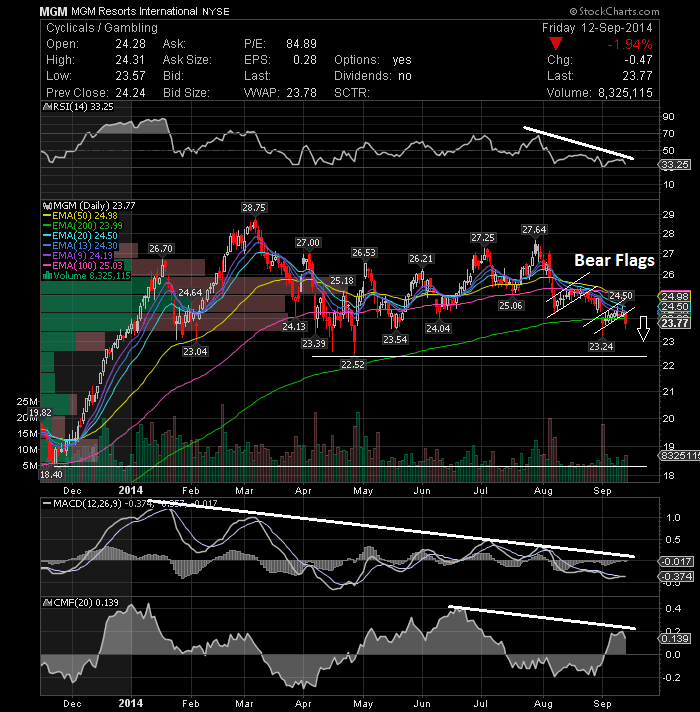
Task: Click the Friday 12-Sep-2014 date
Action: pos(597,28)
